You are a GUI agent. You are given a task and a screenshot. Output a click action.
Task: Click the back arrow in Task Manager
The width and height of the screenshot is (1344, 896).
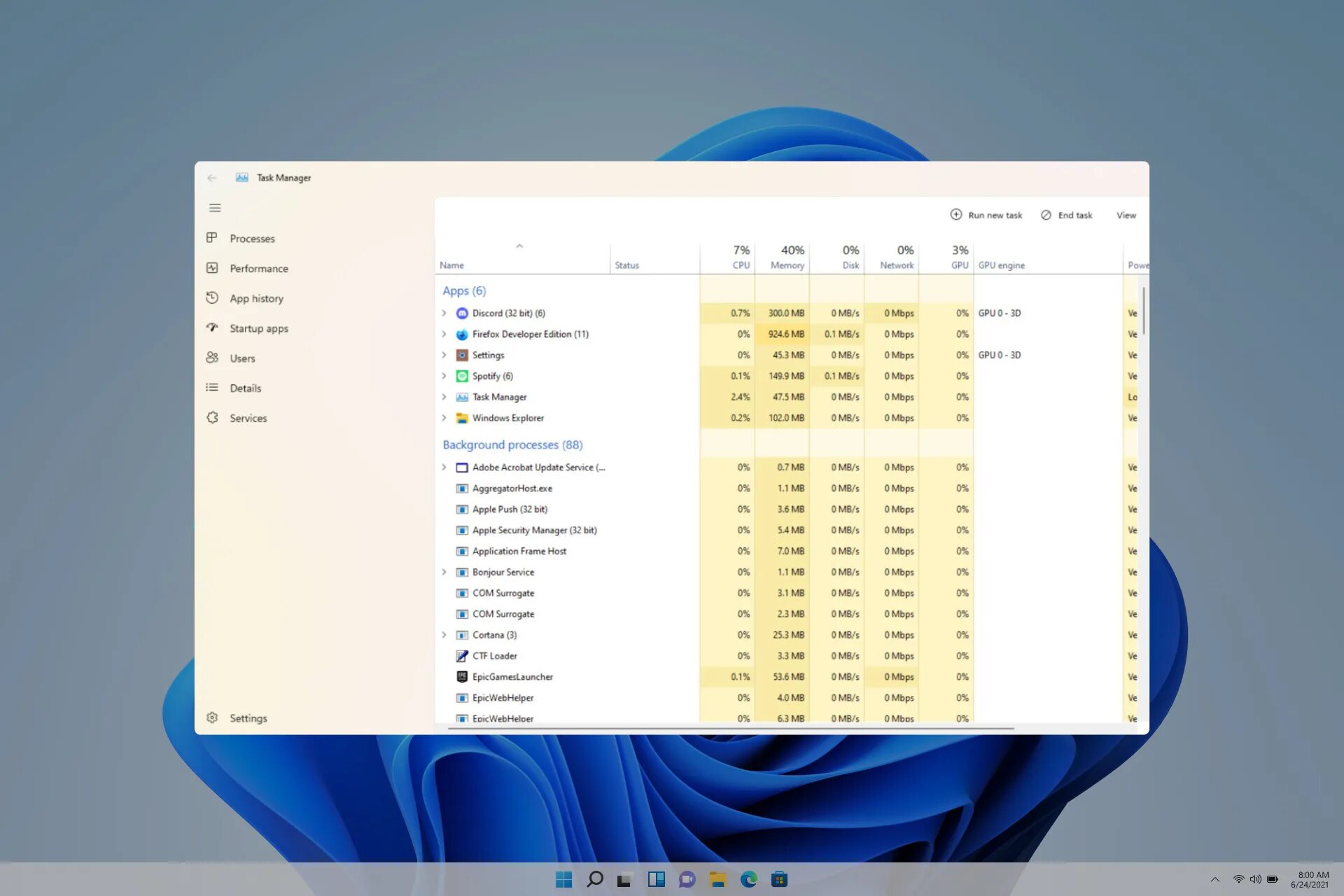(212, 178)
